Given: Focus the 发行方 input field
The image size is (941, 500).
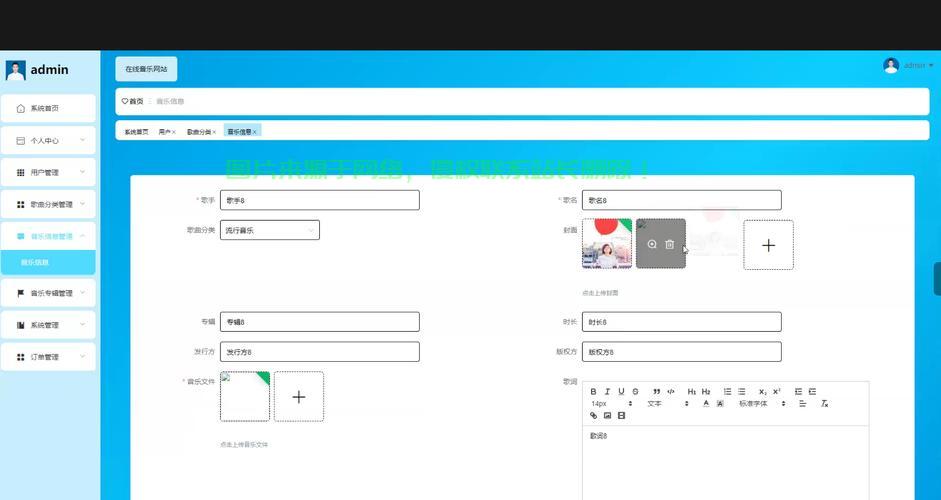Looking at the screenshot, I should point(320,352).
